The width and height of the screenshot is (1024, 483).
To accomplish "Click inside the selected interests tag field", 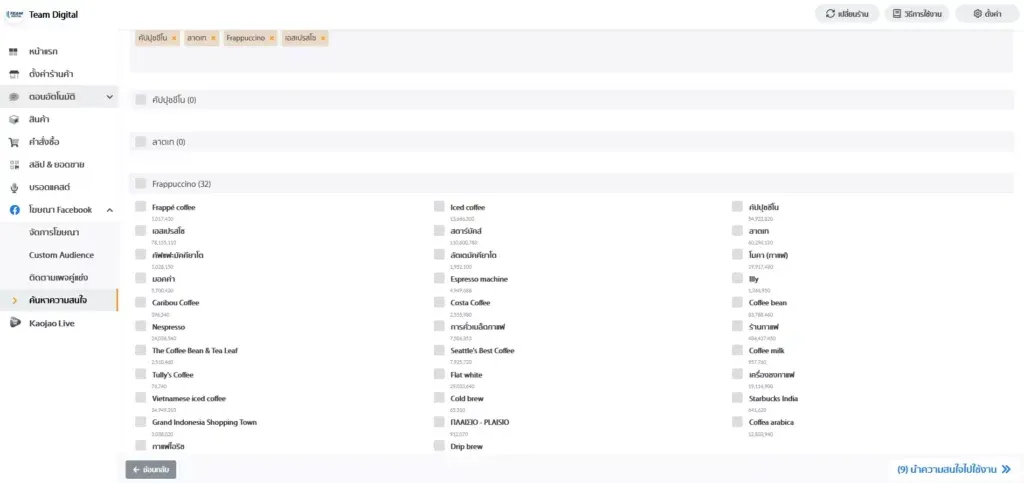I will click(571, 51).
